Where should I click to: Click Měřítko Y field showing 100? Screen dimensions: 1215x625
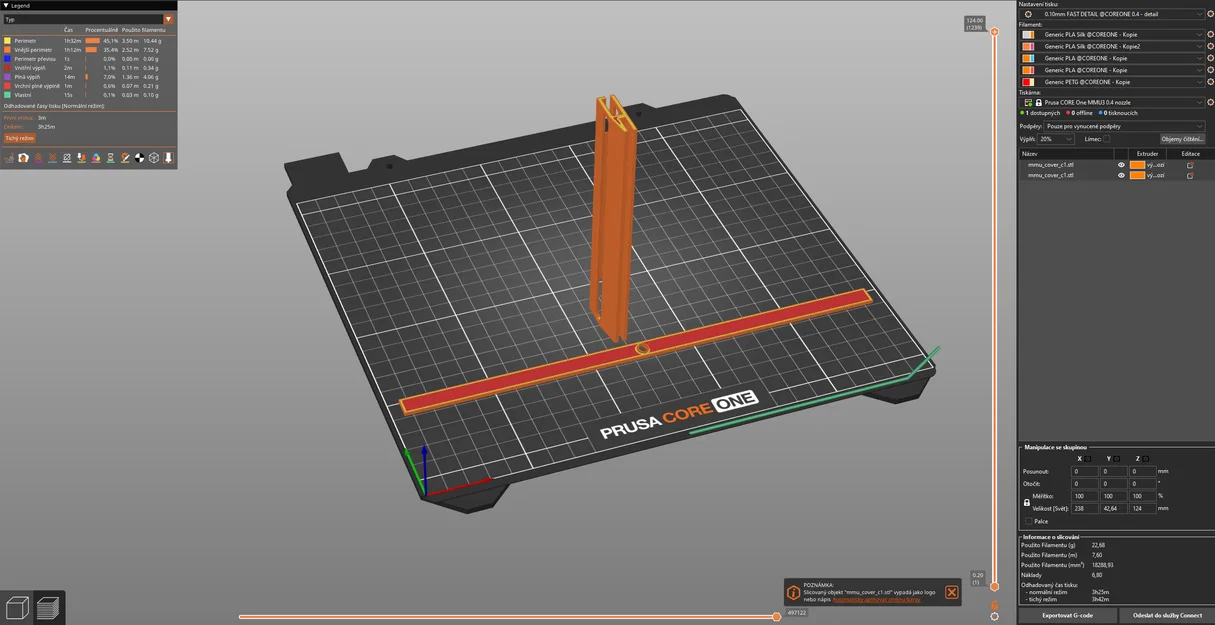pos(1113,496)
